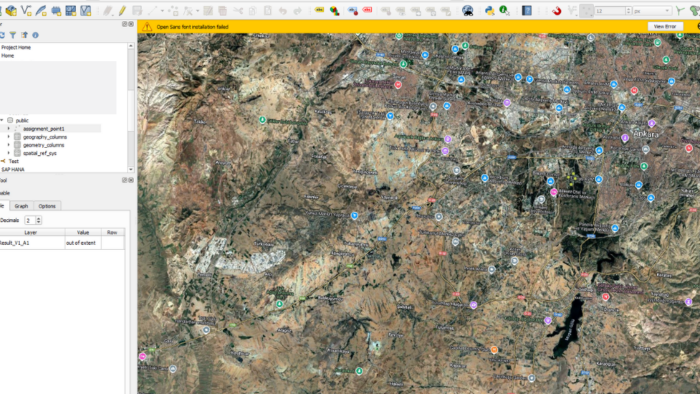Float the Browser panel with the undock button

tap(125, 24)
